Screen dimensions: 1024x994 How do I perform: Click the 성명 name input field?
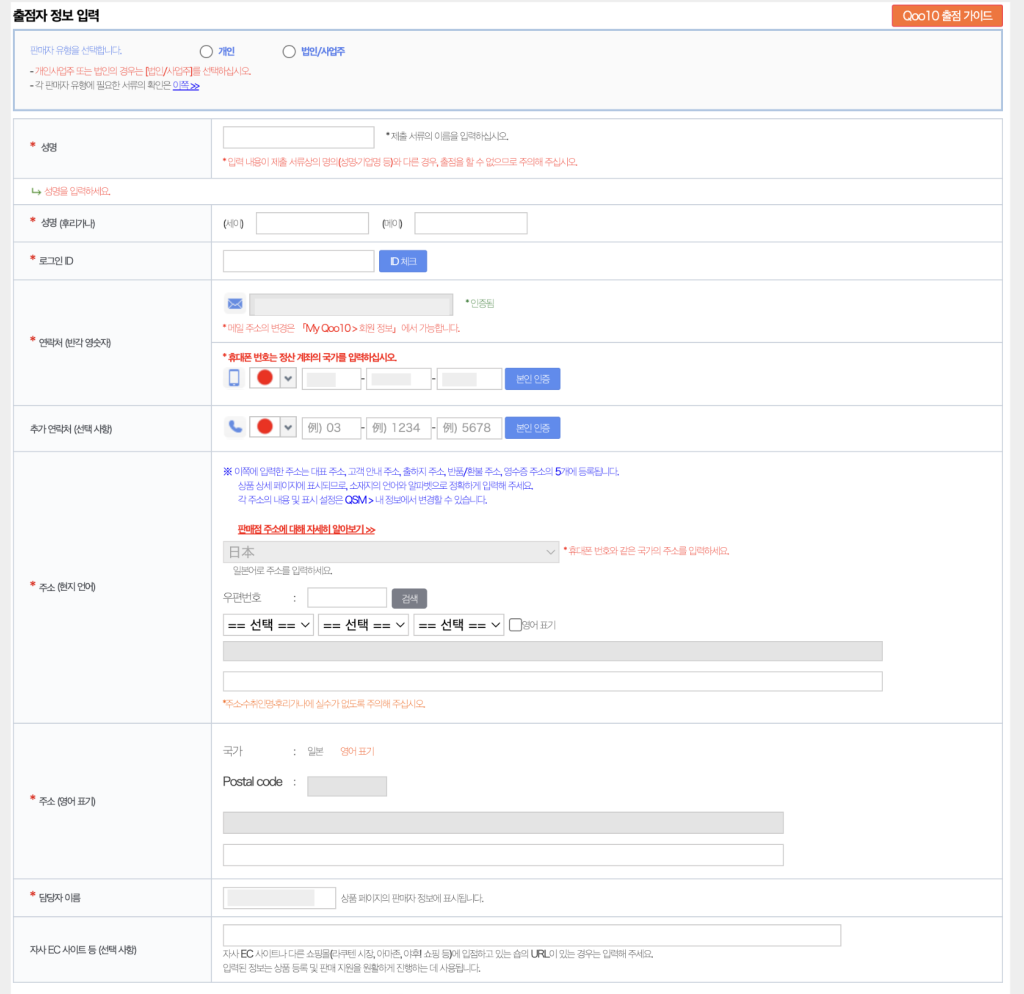(298, 138)
